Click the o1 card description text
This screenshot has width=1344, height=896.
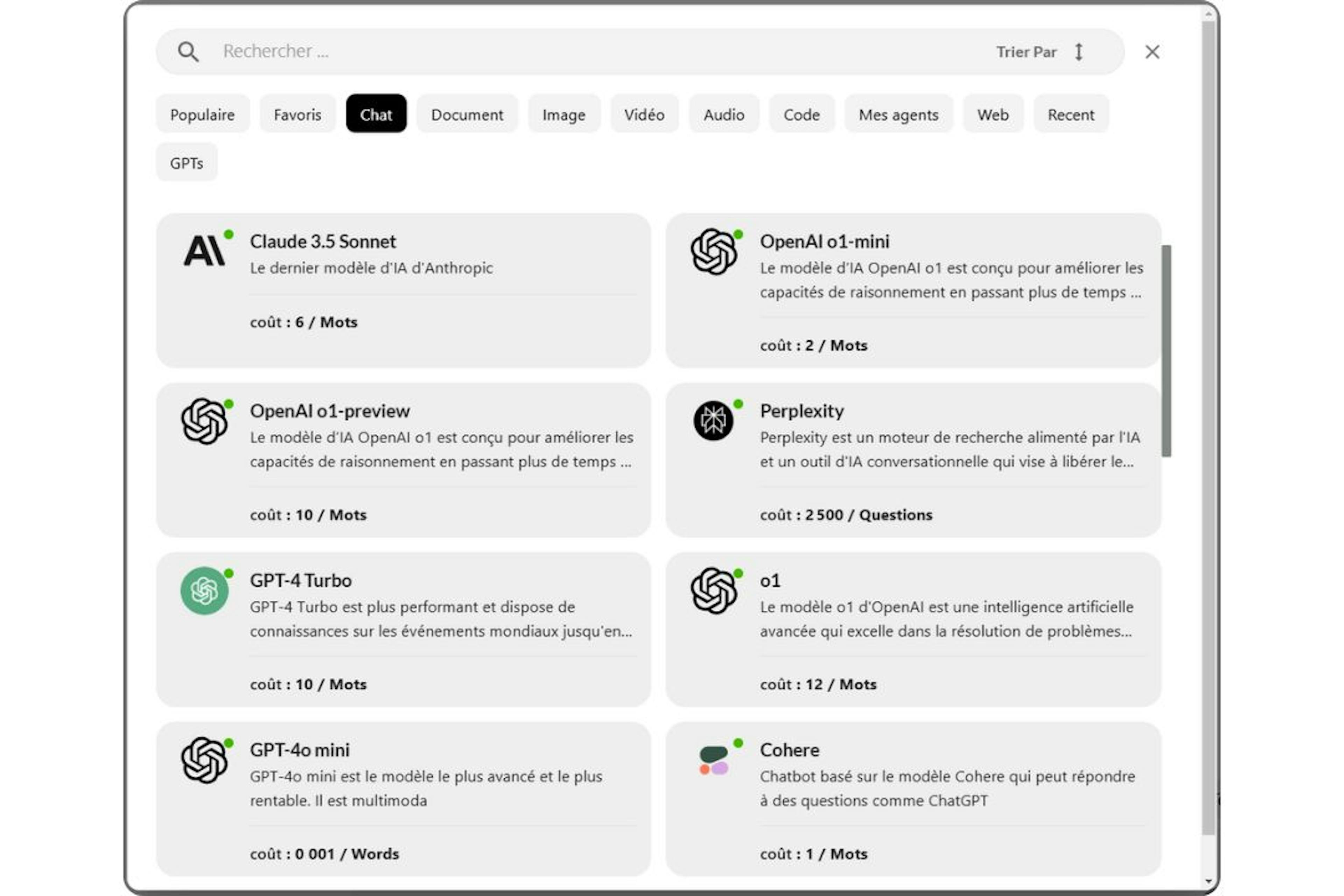coord(946,619)
